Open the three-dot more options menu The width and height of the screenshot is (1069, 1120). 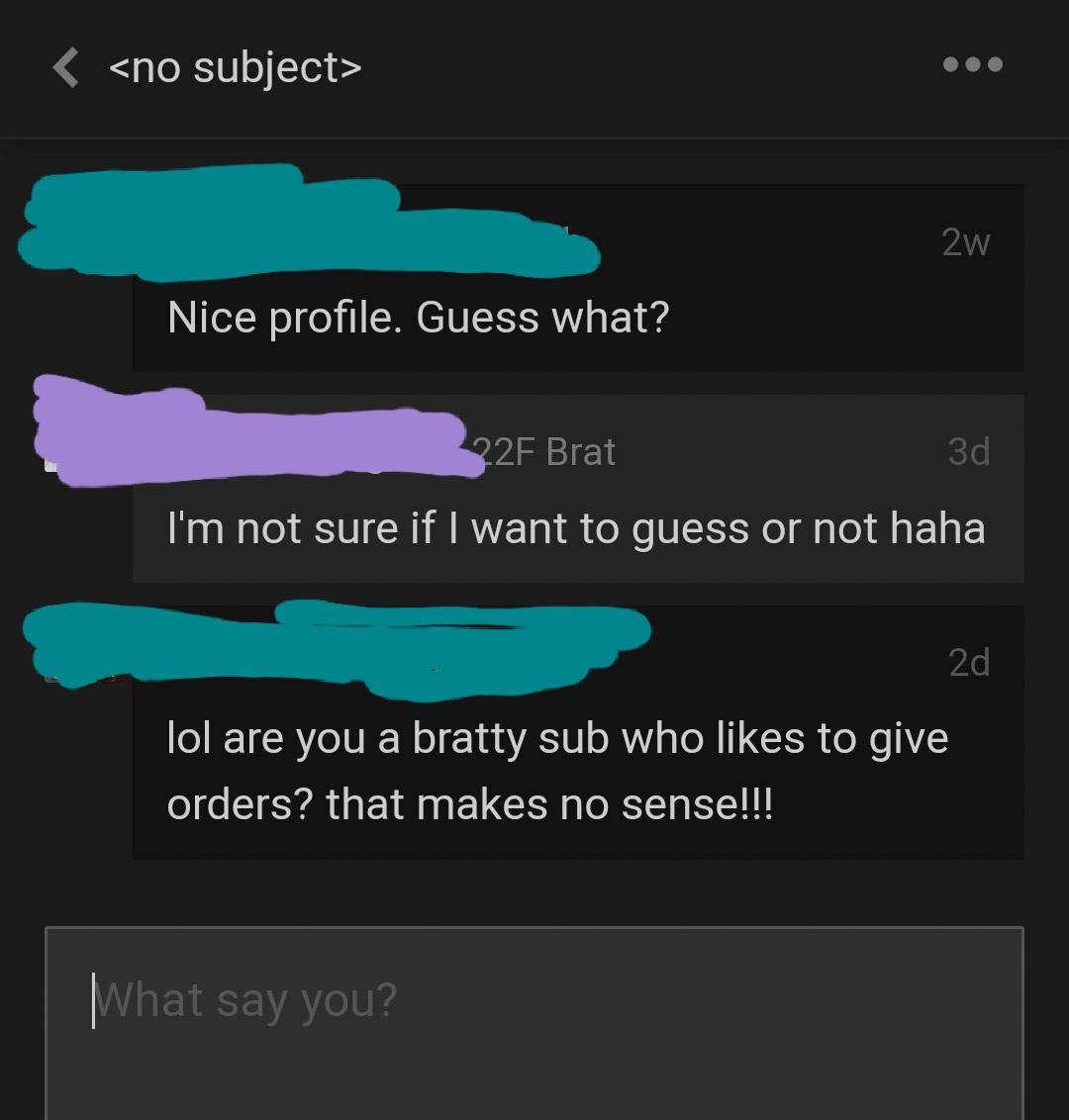[x=972, y=65]
